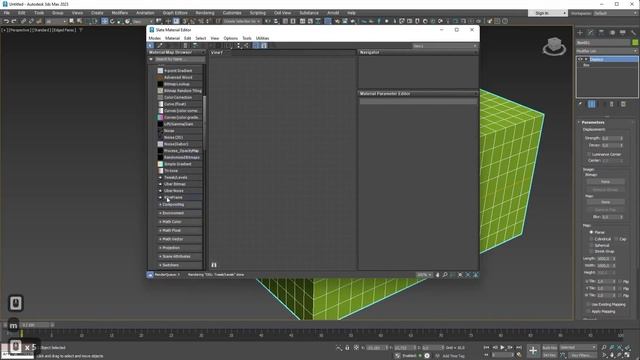Click the Slate status bar pan tool

click(437, 275)
